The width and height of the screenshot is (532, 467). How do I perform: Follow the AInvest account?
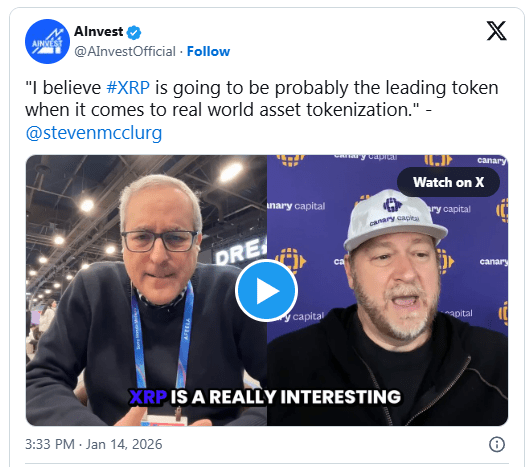pyautogui.click(x=208, y=52)
